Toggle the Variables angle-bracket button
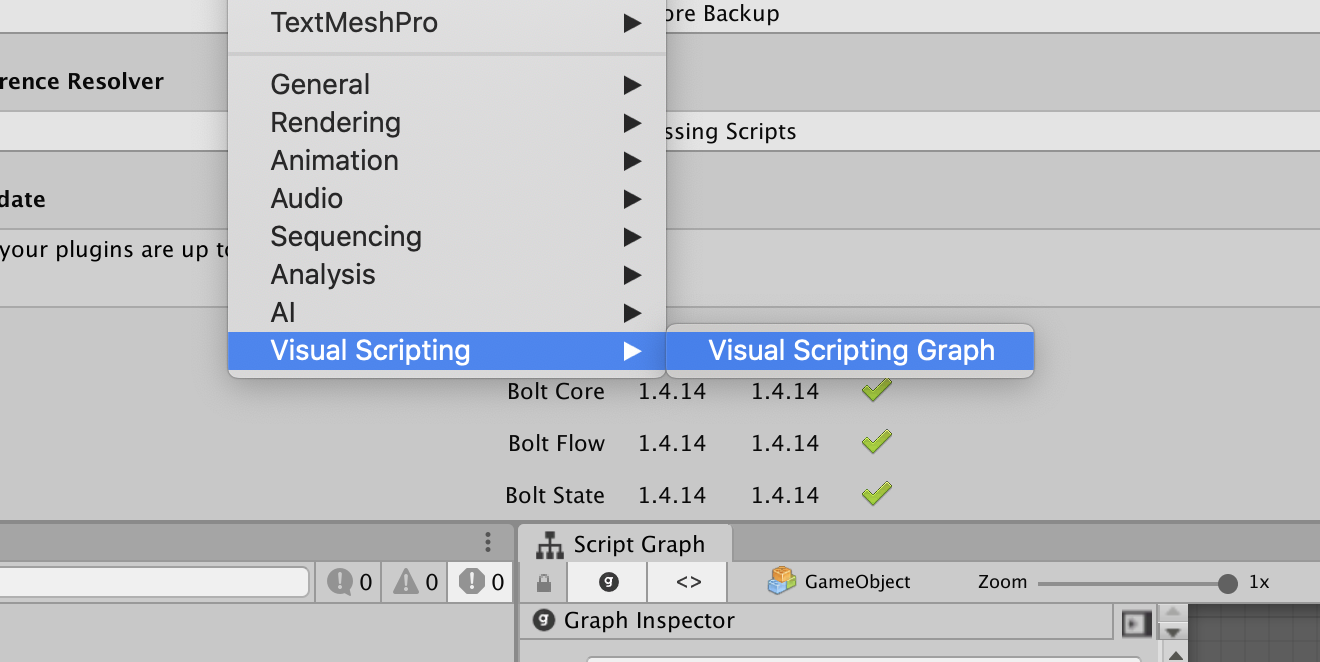This screenshot has width=1320, height=662. point(688,582)
